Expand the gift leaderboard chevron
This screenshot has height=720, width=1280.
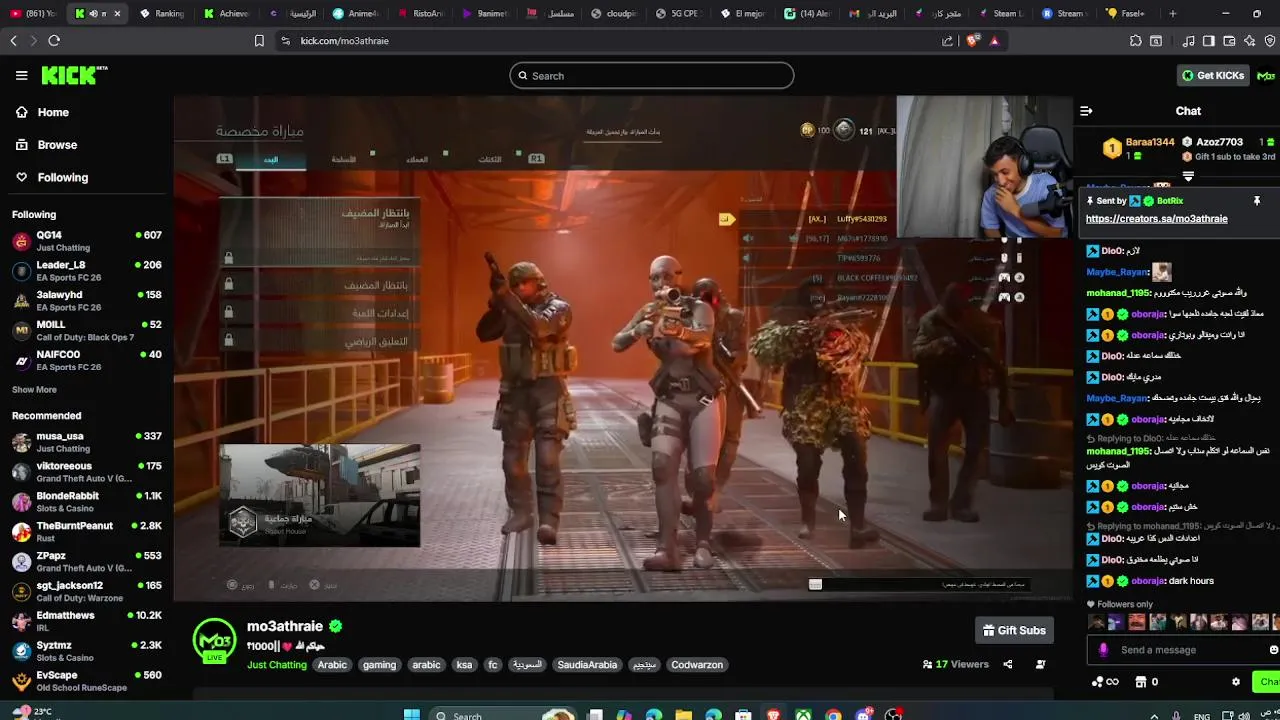(x=1188, y=177)
